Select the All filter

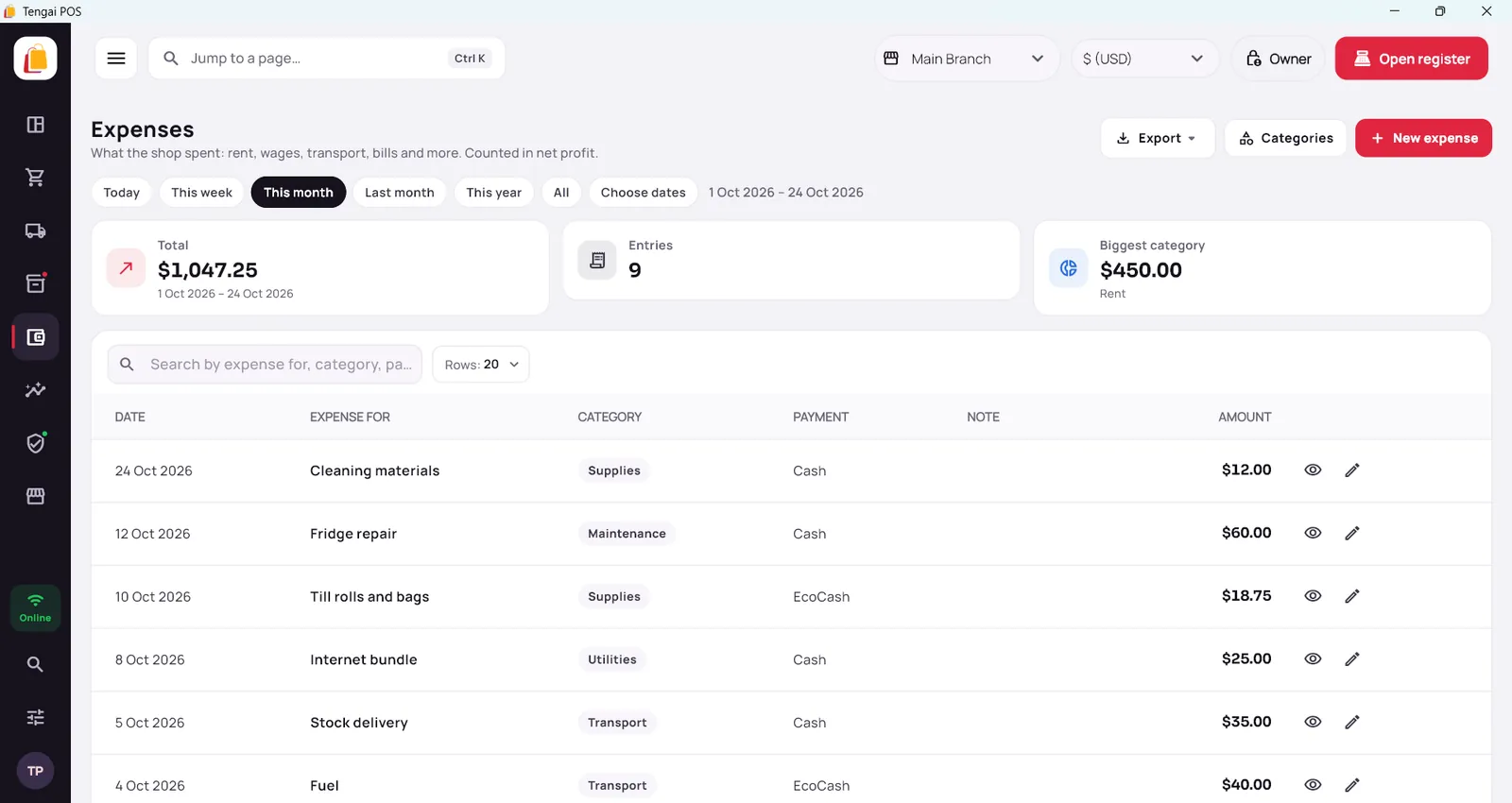pos(561,193)
